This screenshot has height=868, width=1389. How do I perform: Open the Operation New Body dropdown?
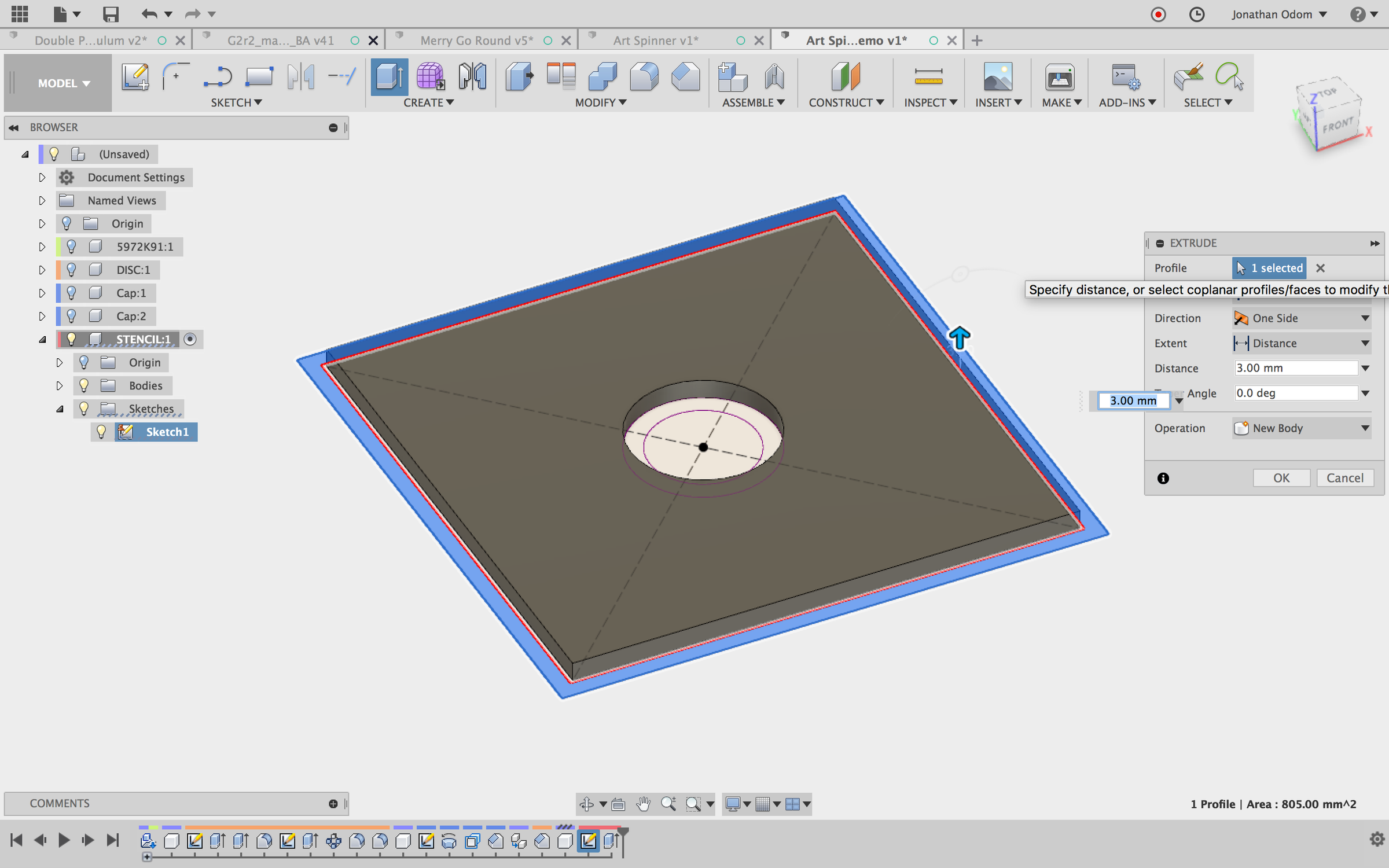tap(1302, 428)
